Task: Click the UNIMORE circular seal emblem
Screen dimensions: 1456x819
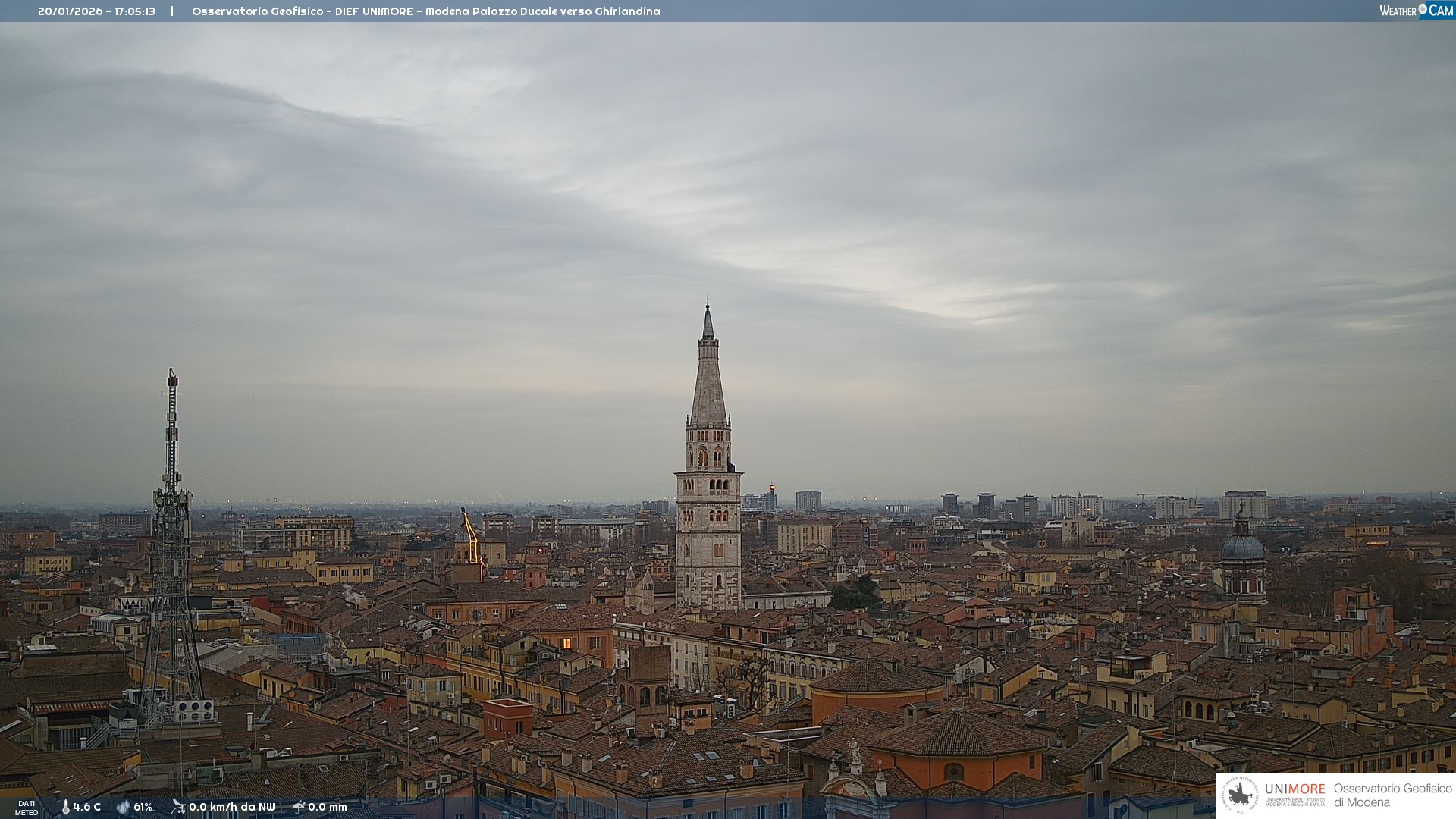Action: click(1240, 795)
